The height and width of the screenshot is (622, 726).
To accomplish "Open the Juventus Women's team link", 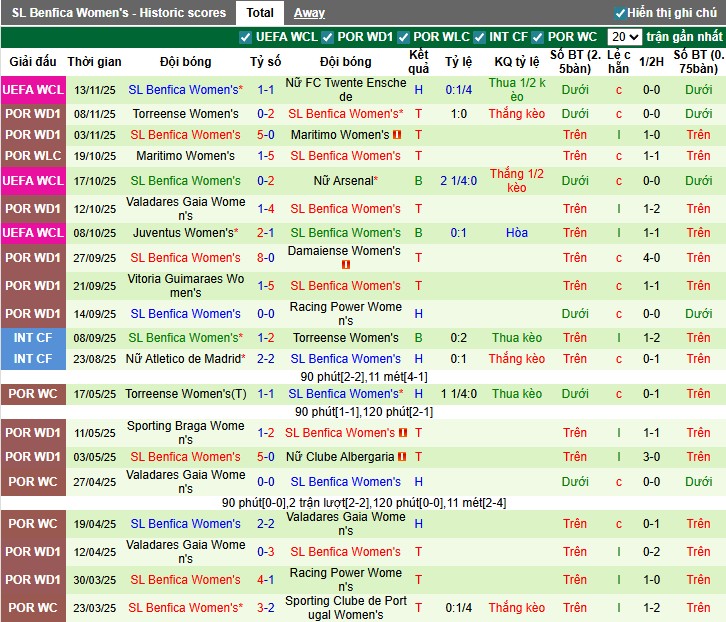I will (183, 233).
